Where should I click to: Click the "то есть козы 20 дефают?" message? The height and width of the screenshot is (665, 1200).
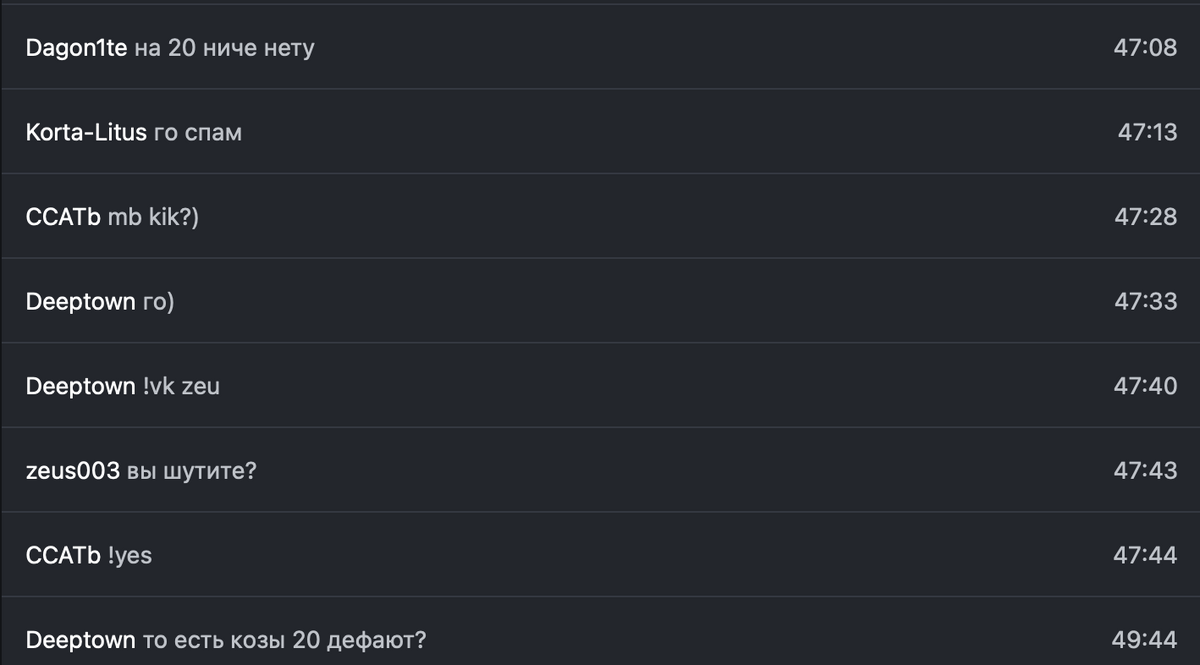284,640
